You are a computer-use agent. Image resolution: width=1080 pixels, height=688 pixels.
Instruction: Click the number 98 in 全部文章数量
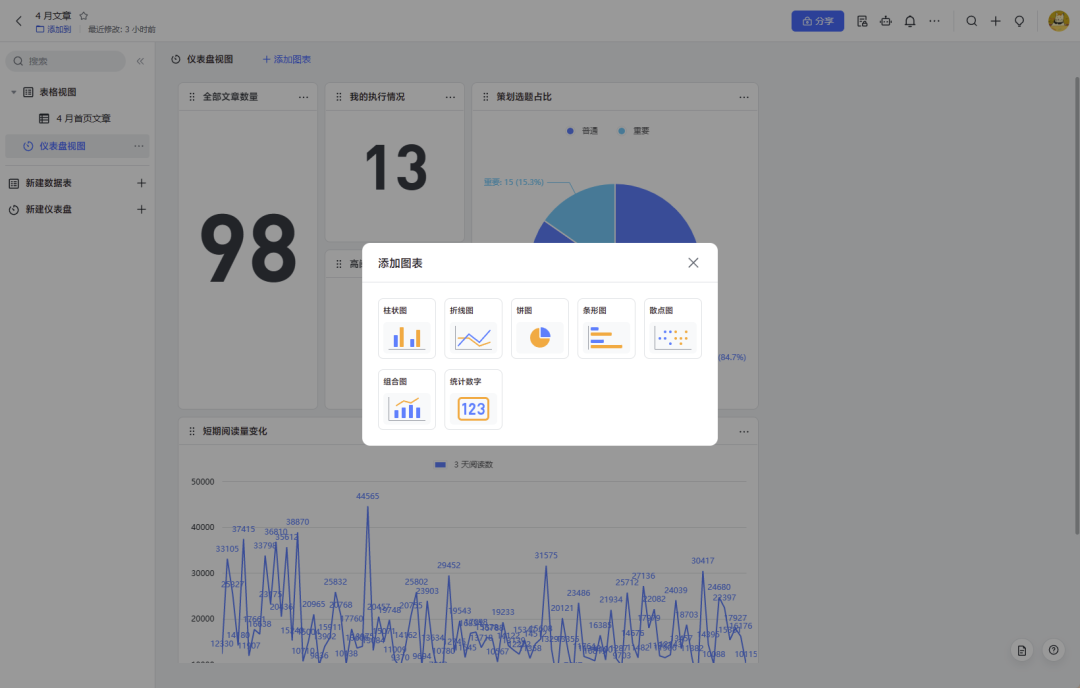pos(248,249)
